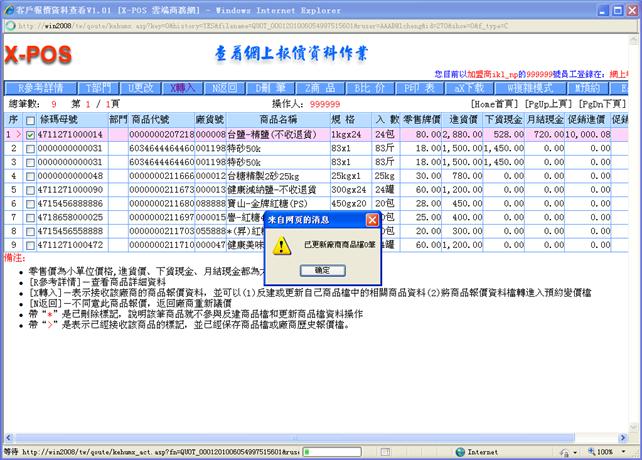Close the web page message dialog

coord(372,219)
